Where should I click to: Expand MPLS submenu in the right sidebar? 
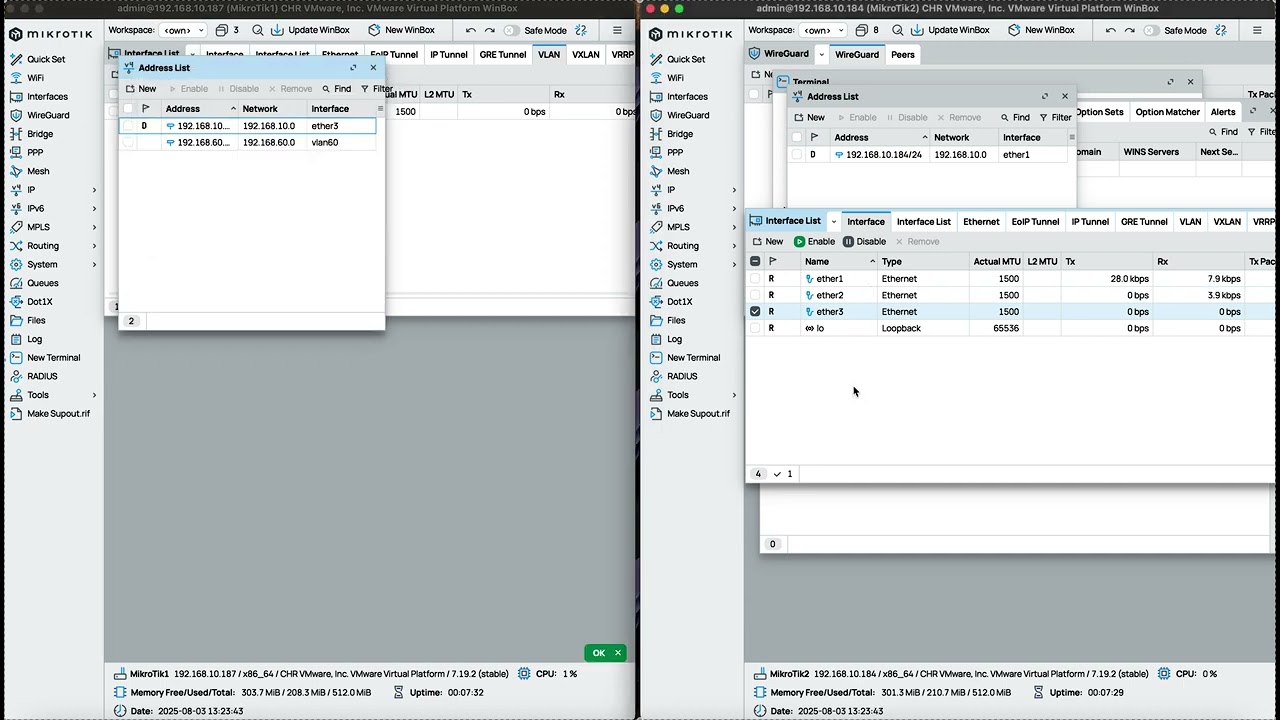click(735, 227)
